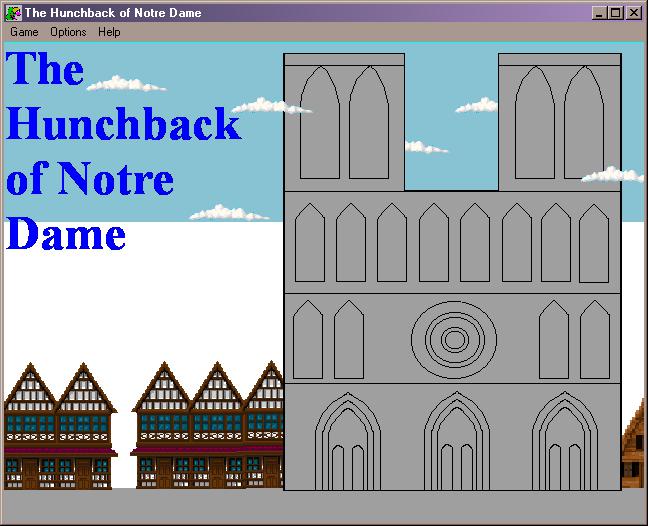
Task: Click the cathedral's round rose window
Action: pyautogui.click(x=454, y=340)
